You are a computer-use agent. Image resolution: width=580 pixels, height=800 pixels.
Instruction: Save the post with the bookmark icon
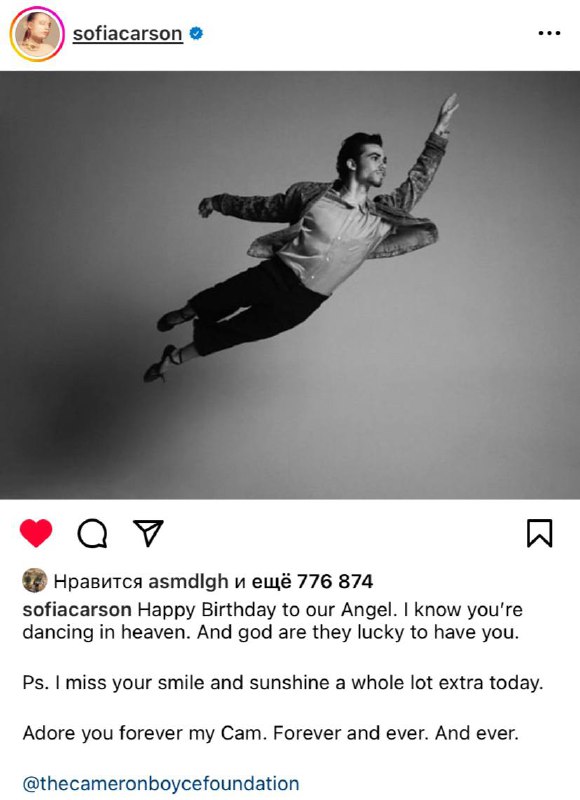(539, 533)
